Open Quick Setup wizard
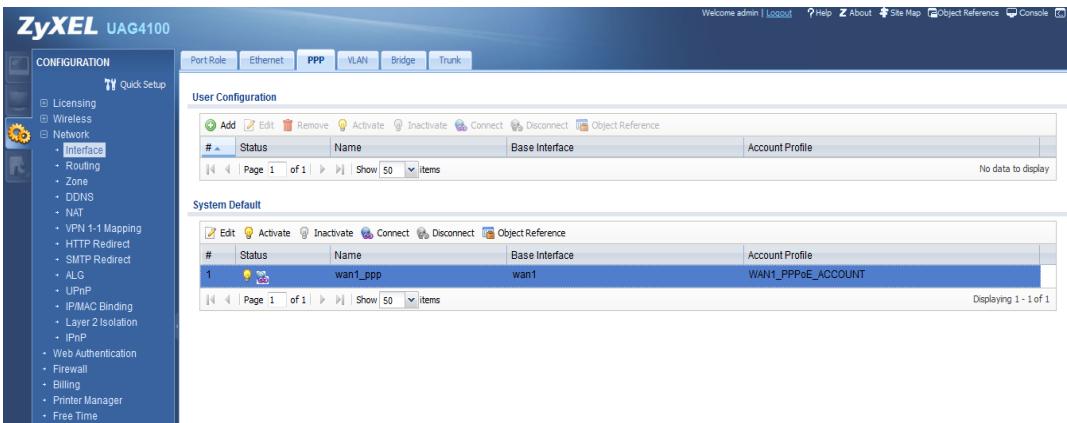1067x423 pixels. (x=135, y=84)
